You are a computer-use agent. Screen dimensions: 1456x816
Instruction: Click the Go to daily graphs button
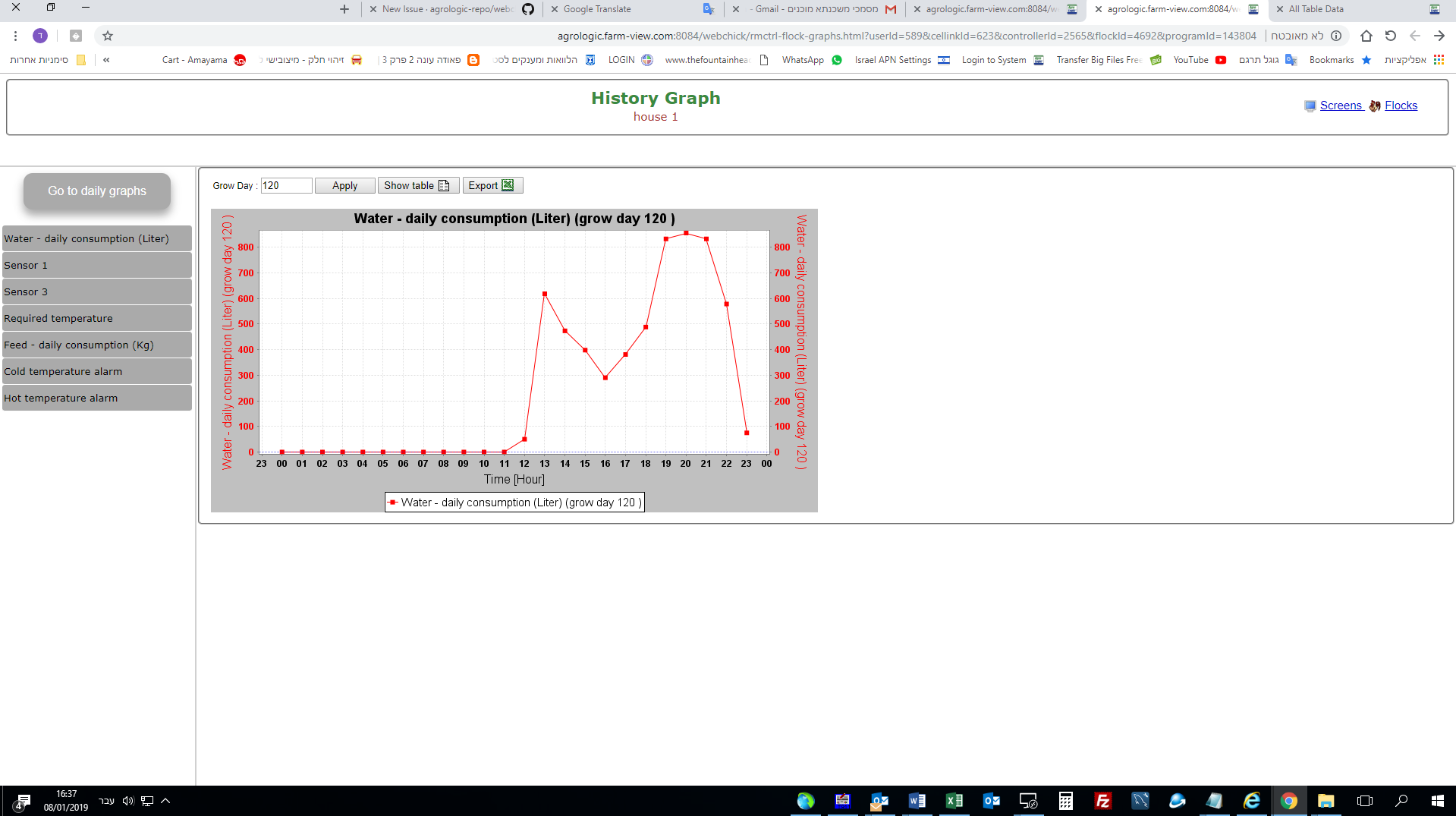click(97, 191)
